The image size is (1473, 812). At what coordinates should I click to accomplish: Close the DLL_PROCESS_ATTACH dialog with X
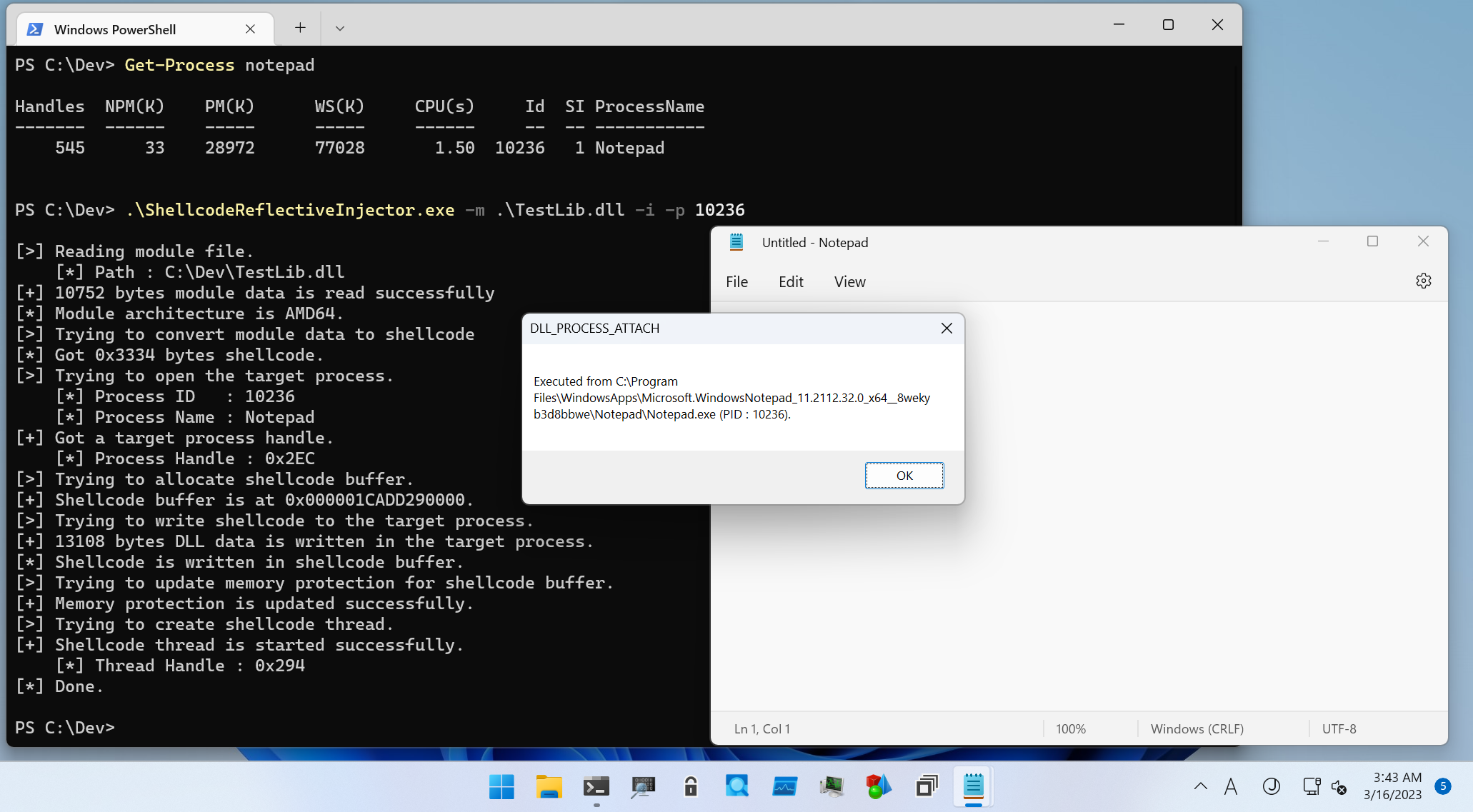click(947, 328)
